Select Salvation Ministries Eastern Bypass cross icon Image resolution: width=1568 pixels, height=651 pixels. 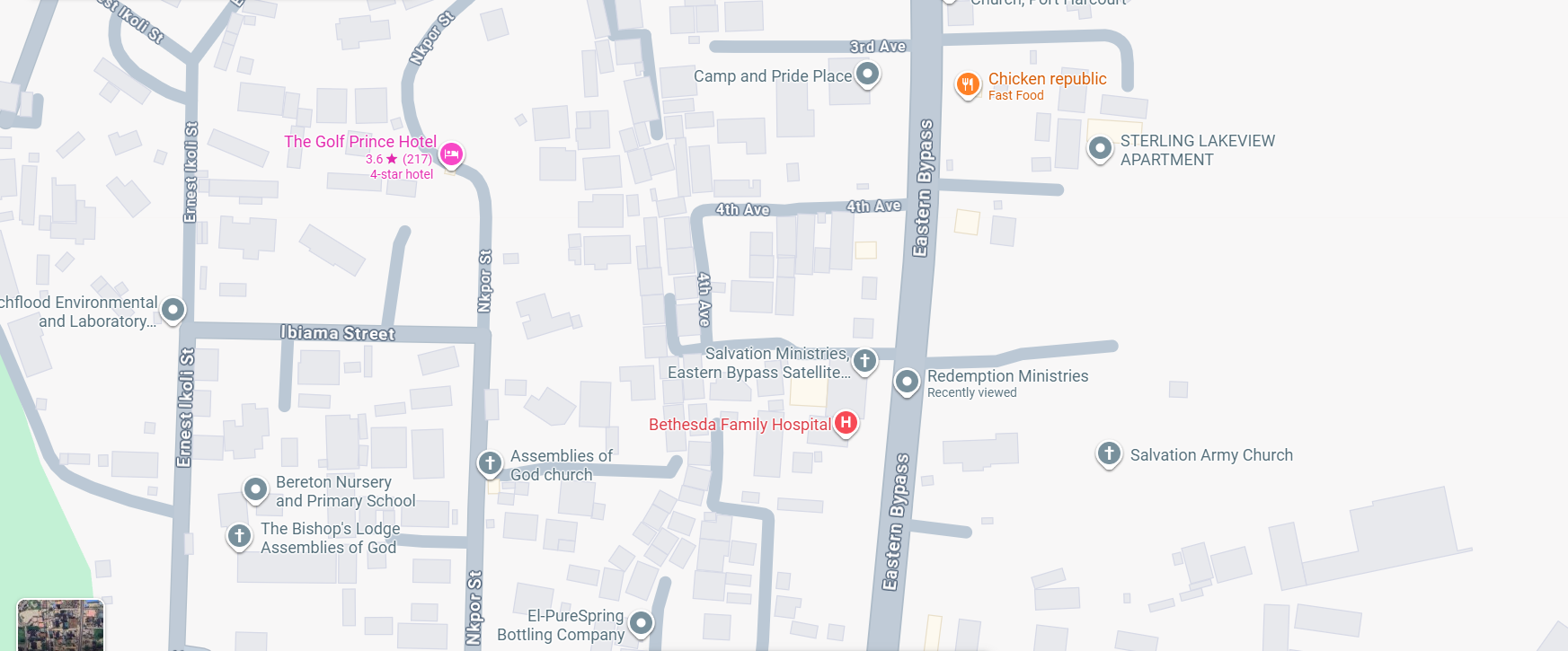coord(864,361)
